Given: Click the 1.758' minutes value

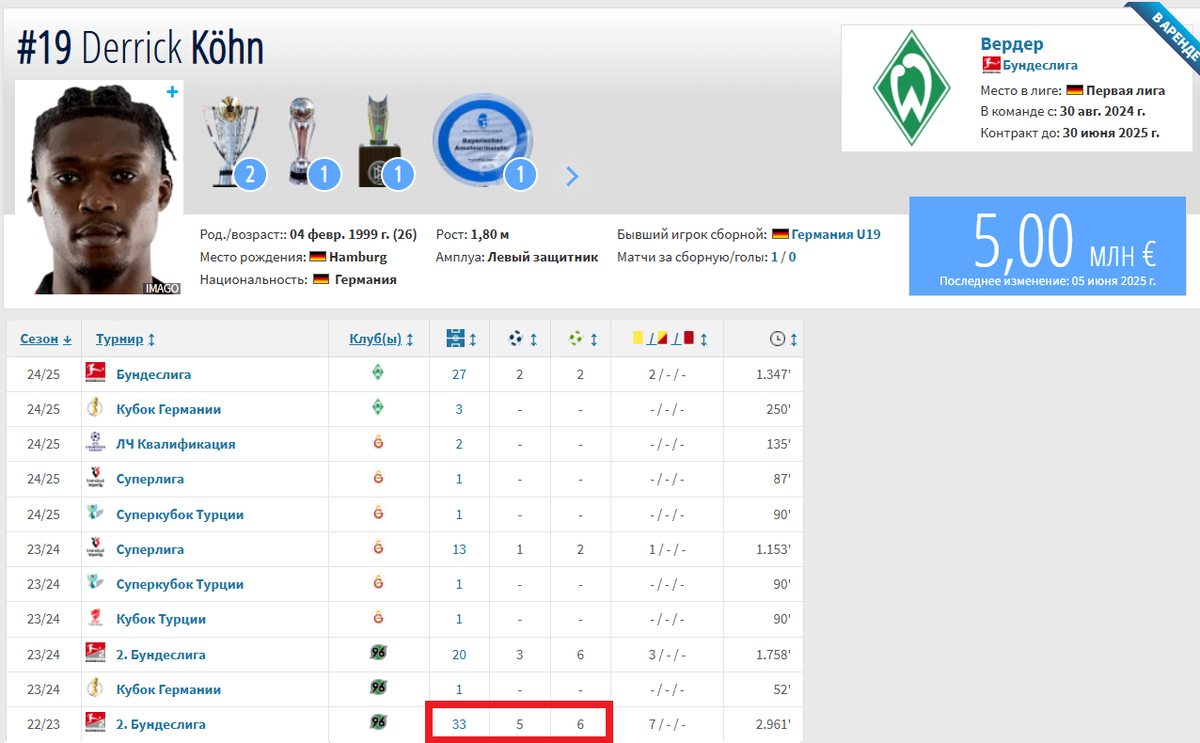Looking at the screenshot, I should pos(772,655).
